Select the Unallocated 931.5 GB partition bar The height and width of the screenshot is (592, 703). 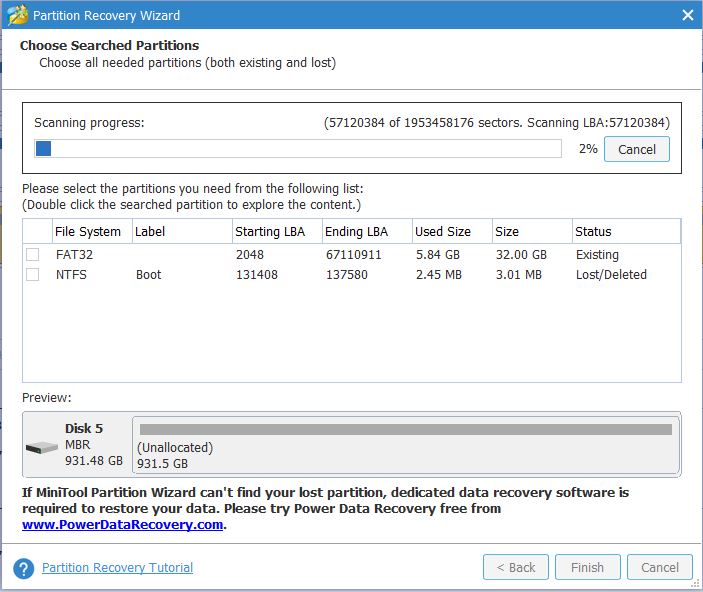click(406, 445)
